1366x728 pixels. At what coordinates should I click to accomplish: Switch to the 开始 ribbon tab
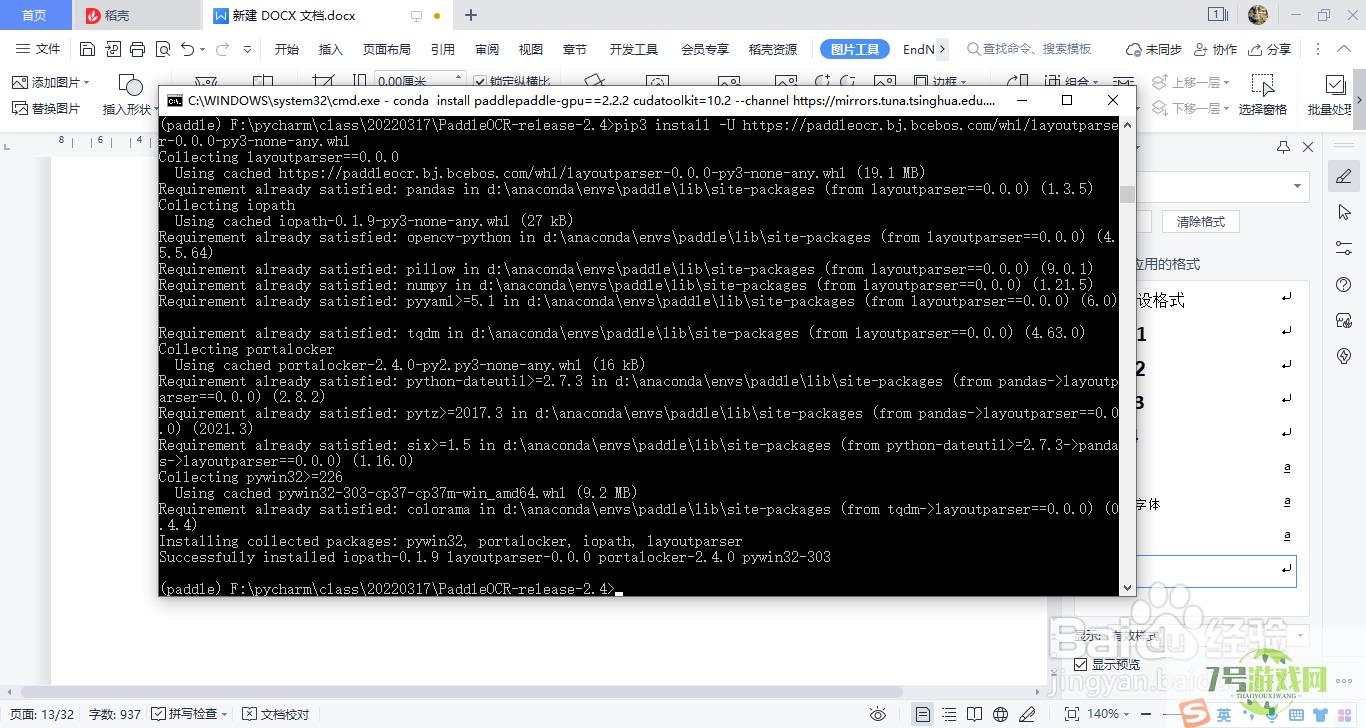pos(287,49)
